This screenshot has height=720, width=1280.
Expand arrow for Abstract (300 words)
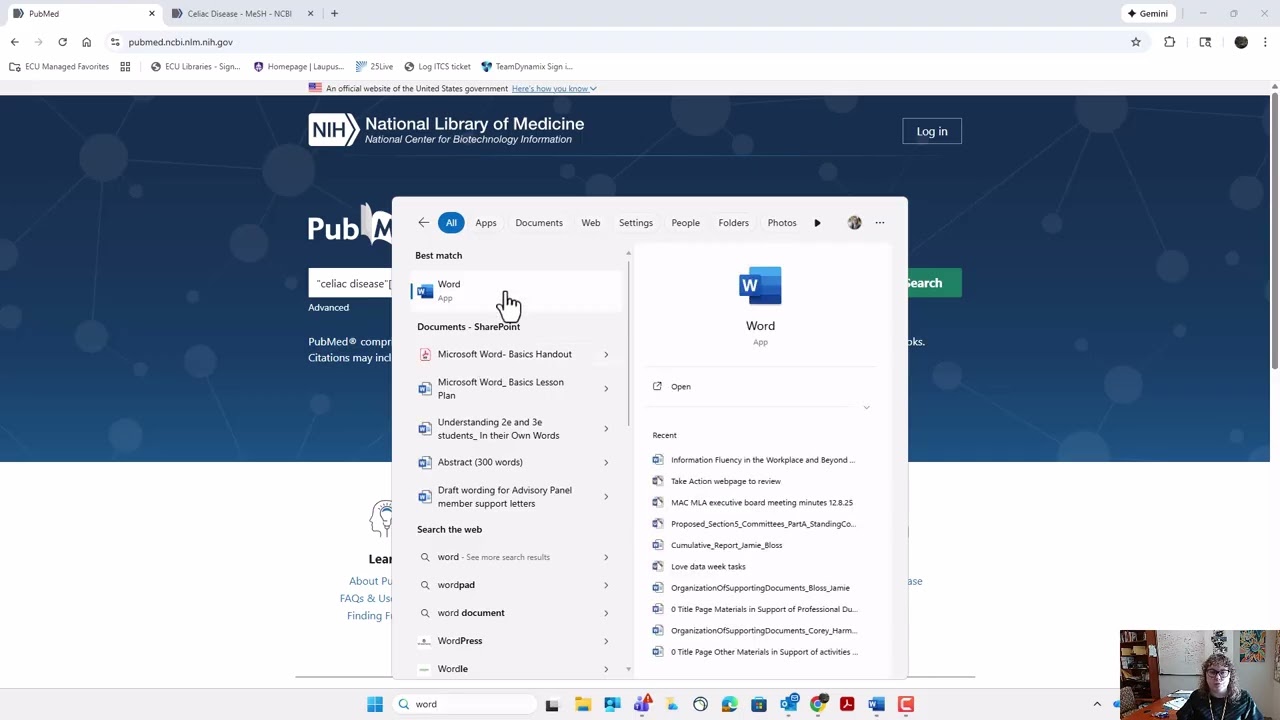click(x=606, y=462)
